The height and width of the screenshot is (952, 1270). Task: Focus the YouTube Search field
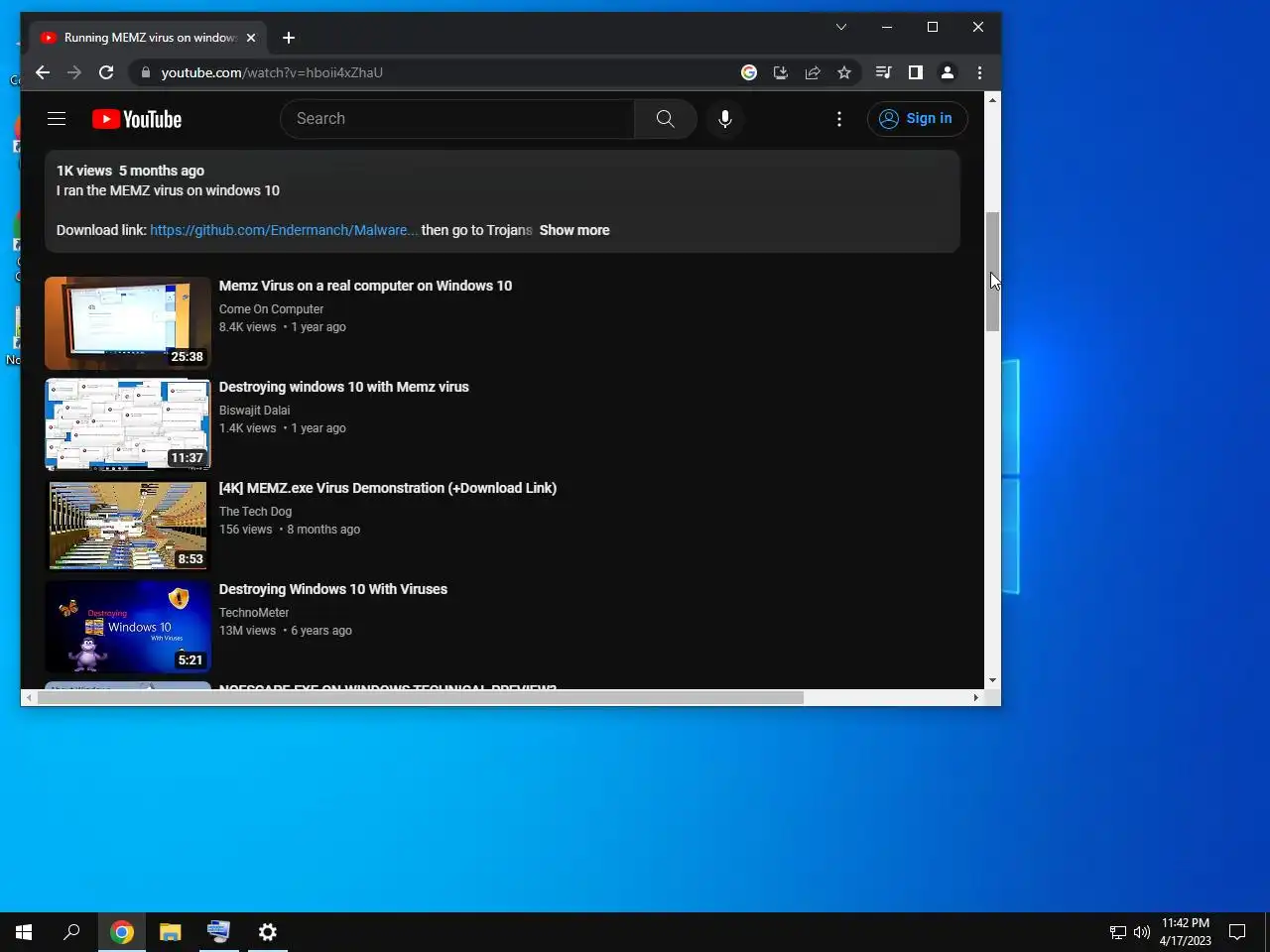[457, 119]
